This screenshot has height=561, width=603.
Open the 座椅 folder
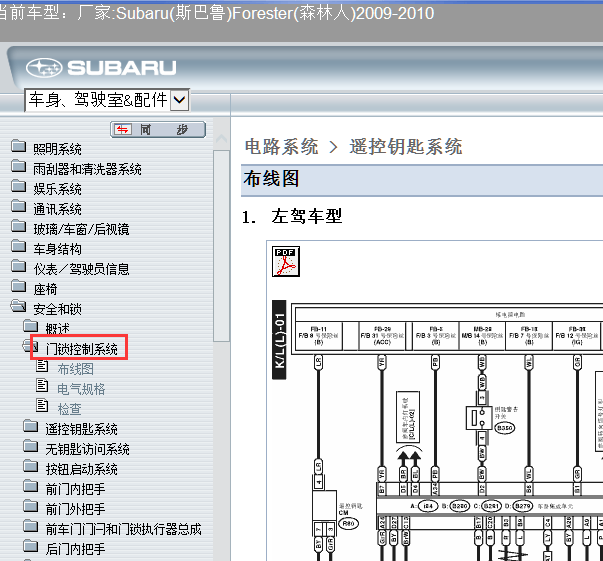[45, 289]
